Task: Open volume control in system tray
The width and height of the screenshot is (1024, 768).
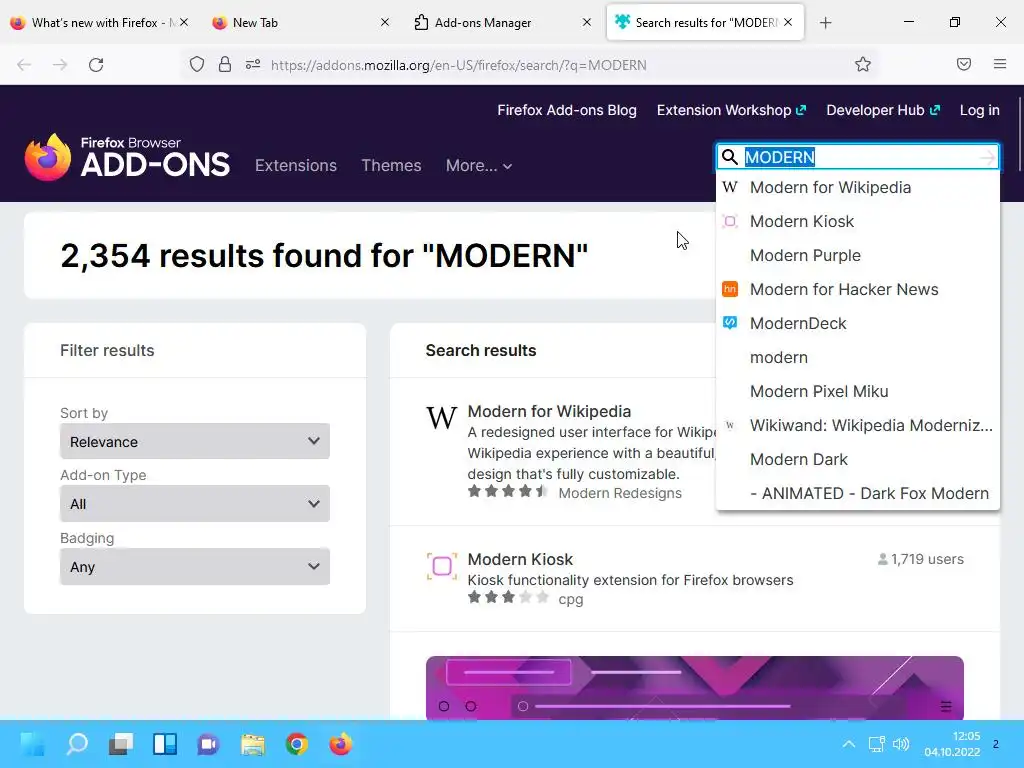Action: (x=901, y=744)
